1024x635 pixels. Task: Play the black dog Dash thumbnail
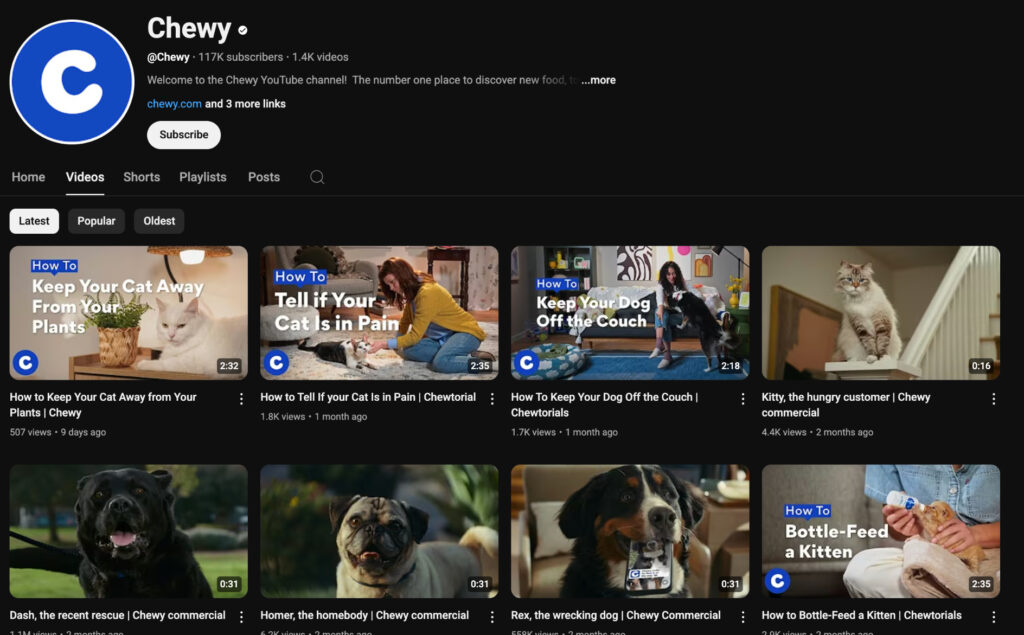click(129, 531)
